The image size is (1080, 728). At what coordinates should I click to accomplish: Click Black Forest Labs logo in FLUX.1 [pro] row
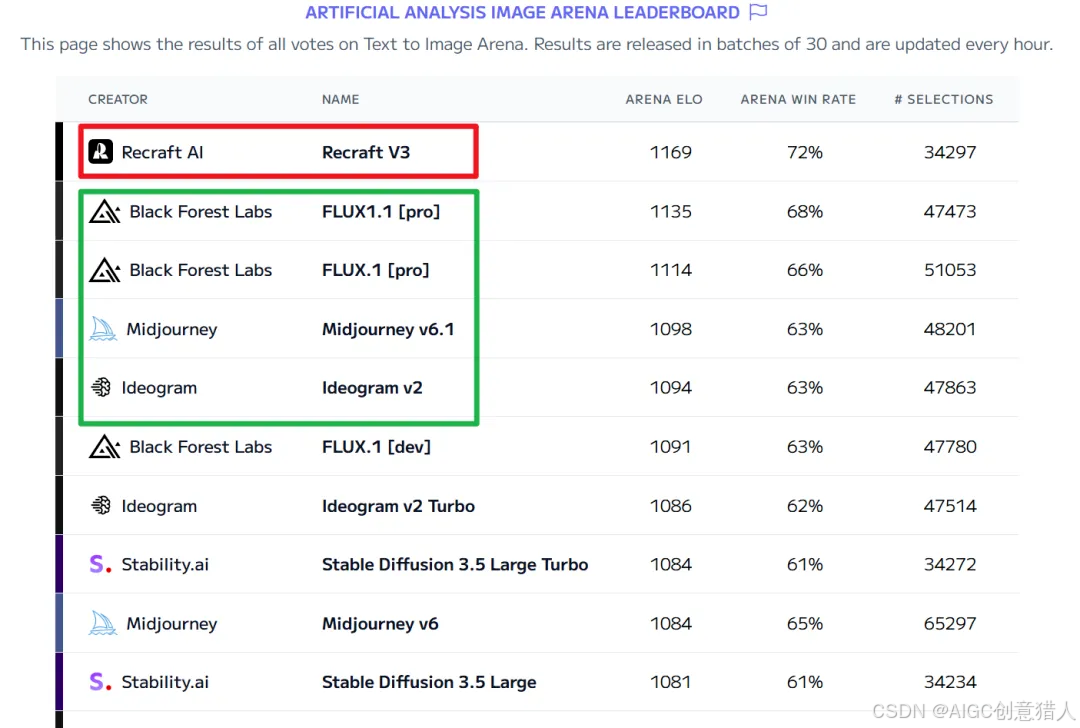pos(105,270)
